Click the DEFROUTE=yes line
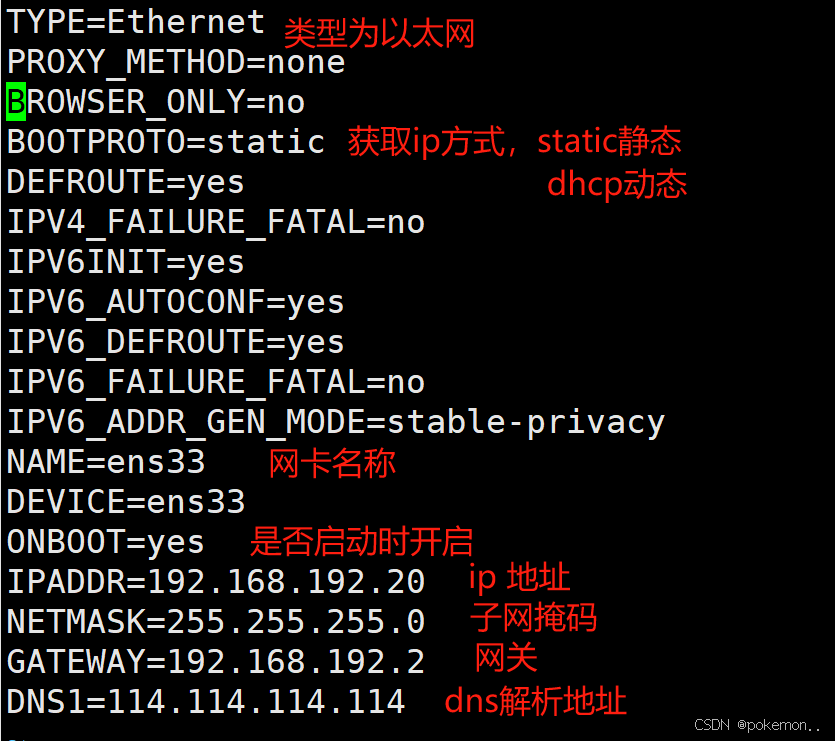 tap(126, 183)
